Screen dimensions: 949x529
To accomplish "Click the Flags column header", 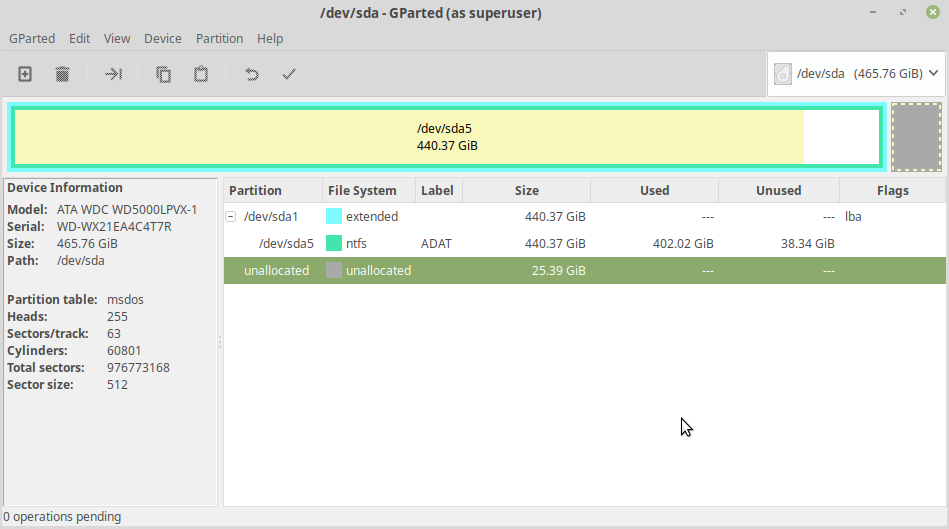I will 892,191.
